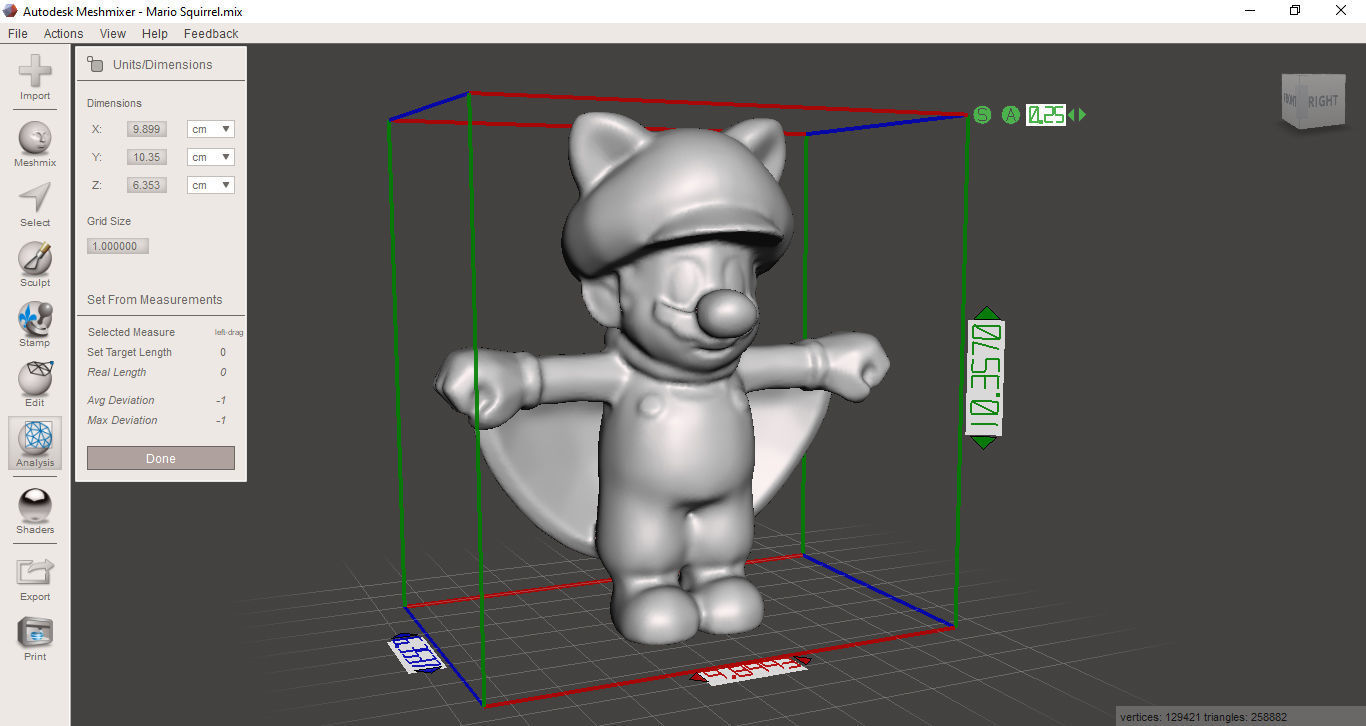Click the Units/Dimensions panel header icon
1366x726 pixels.
coord(95,64)
